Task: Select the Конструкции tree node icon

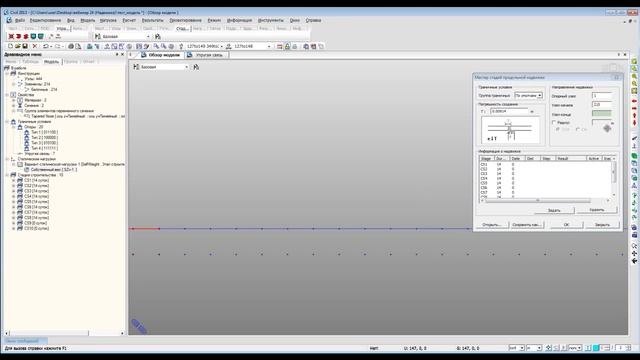Action: [x=13, y=73]
